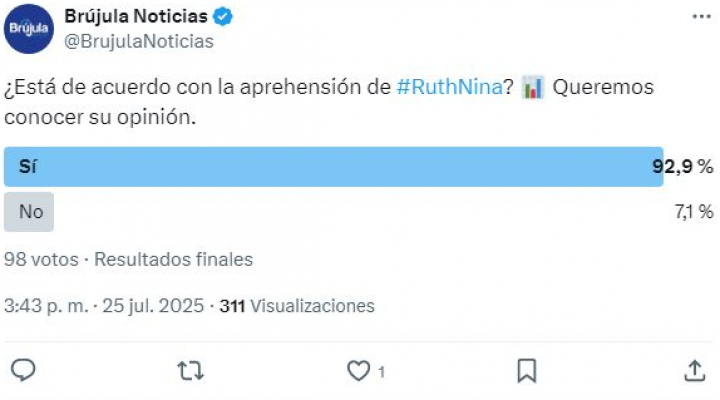Screen dimensions: 720x400
Task: Click the like count number
Action: [381, 372]
